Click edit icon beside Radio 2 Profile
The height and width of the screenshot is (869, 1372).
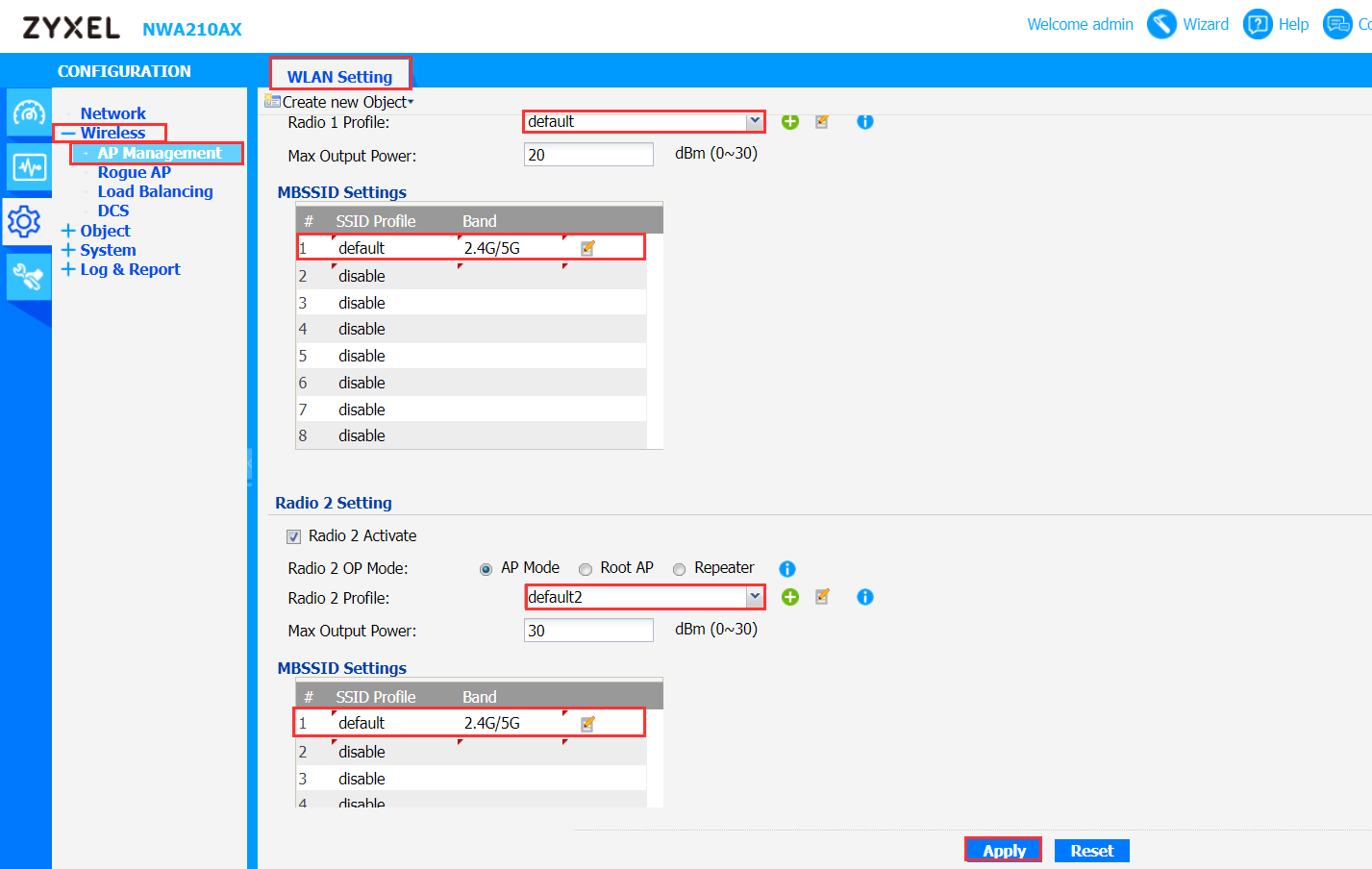tap(822, 597)
